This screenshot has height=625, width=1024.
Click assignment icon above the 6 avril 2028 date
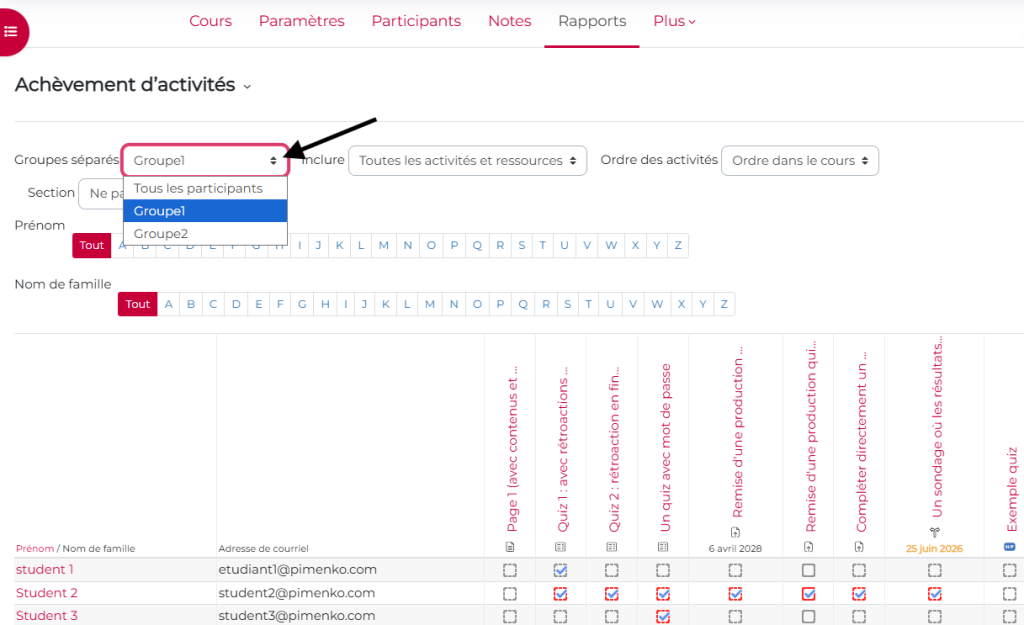coord(735,532)
